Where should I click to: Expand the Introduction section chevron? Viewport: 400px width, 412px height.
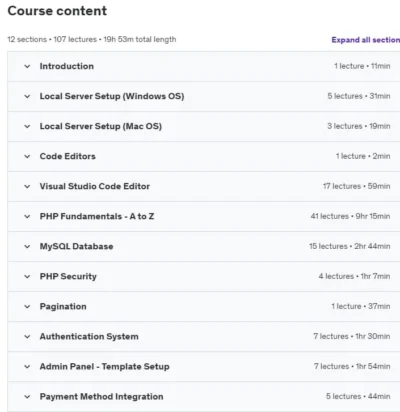tap(27, 66)
